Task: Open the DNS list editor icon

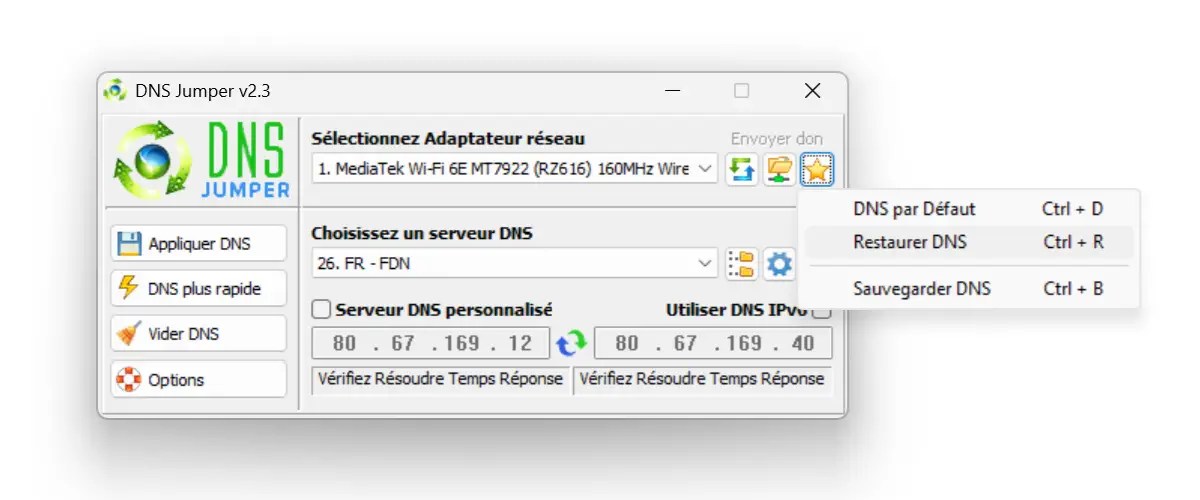Action: tap(741, 264)
